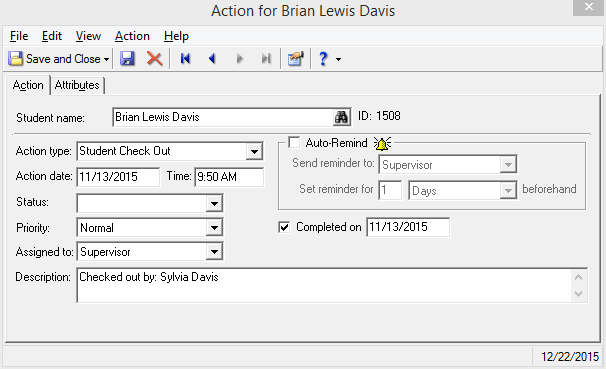This screenshot has width=606, height=369.
Task: Click in the Student name field
Action: 223,117
